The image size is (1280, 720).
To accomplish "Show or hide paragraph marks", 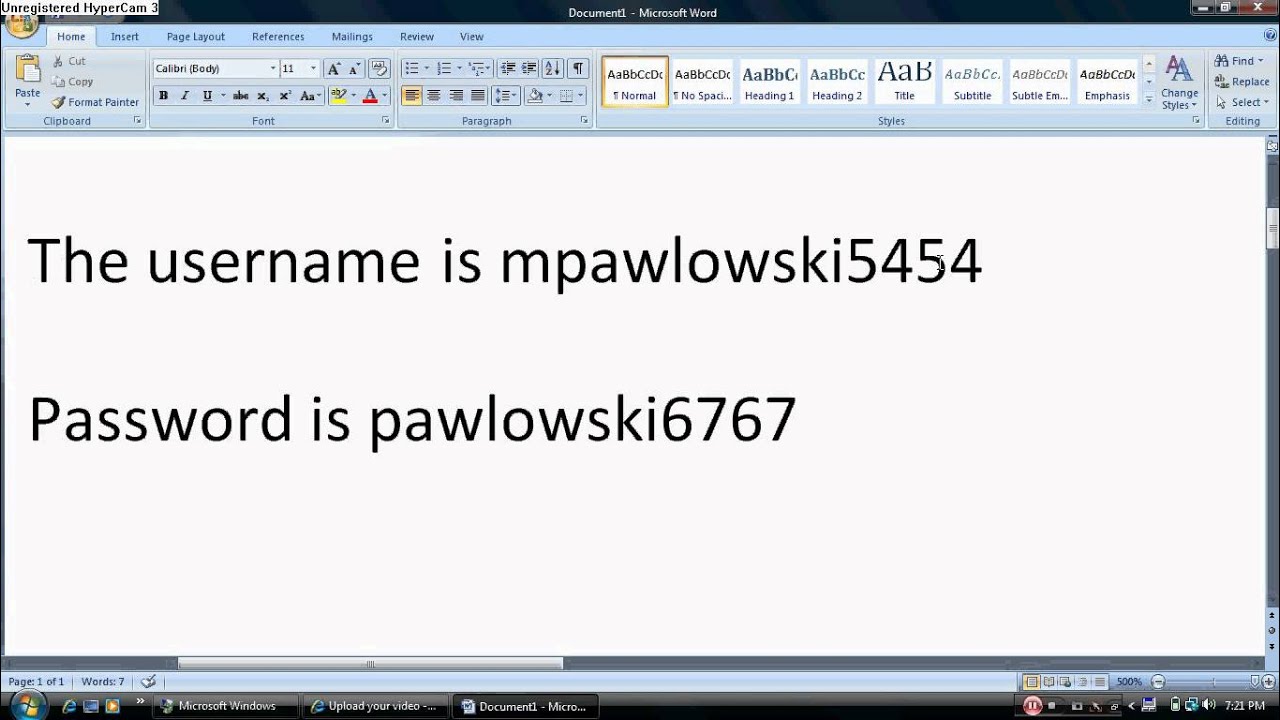I will tap(578, 68).
